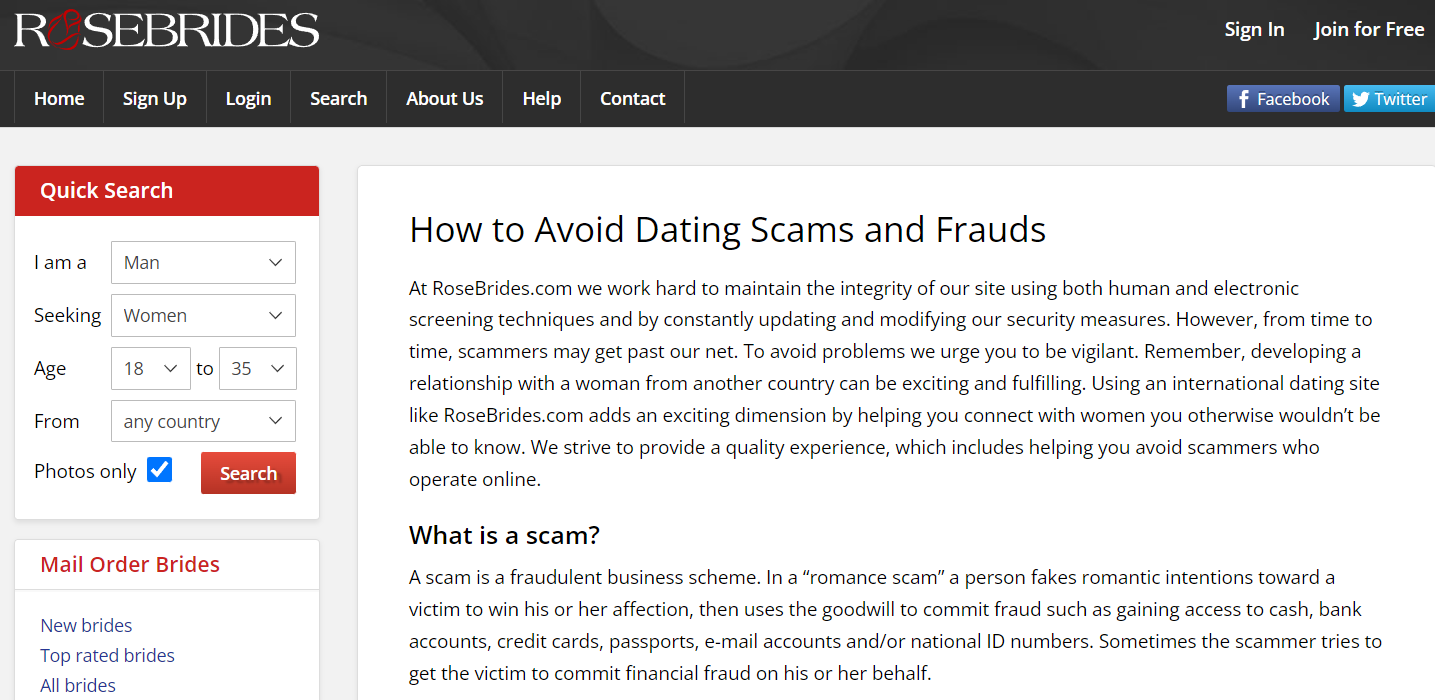Click the Facebook share icon
The height and width of the screenshot is (700, 1435).
(1283, 98)
